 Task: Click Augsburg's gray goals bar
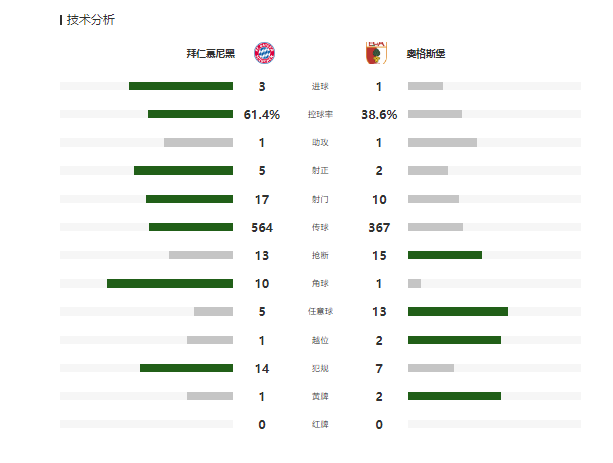pyautogui.click(x=425, y=86)
